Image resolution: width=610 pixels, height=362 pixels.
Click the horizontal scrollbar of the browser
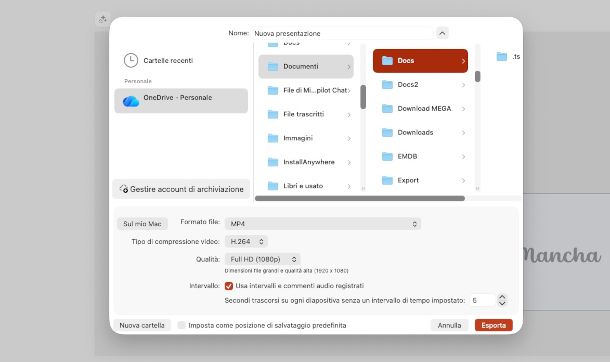[360, 198]
